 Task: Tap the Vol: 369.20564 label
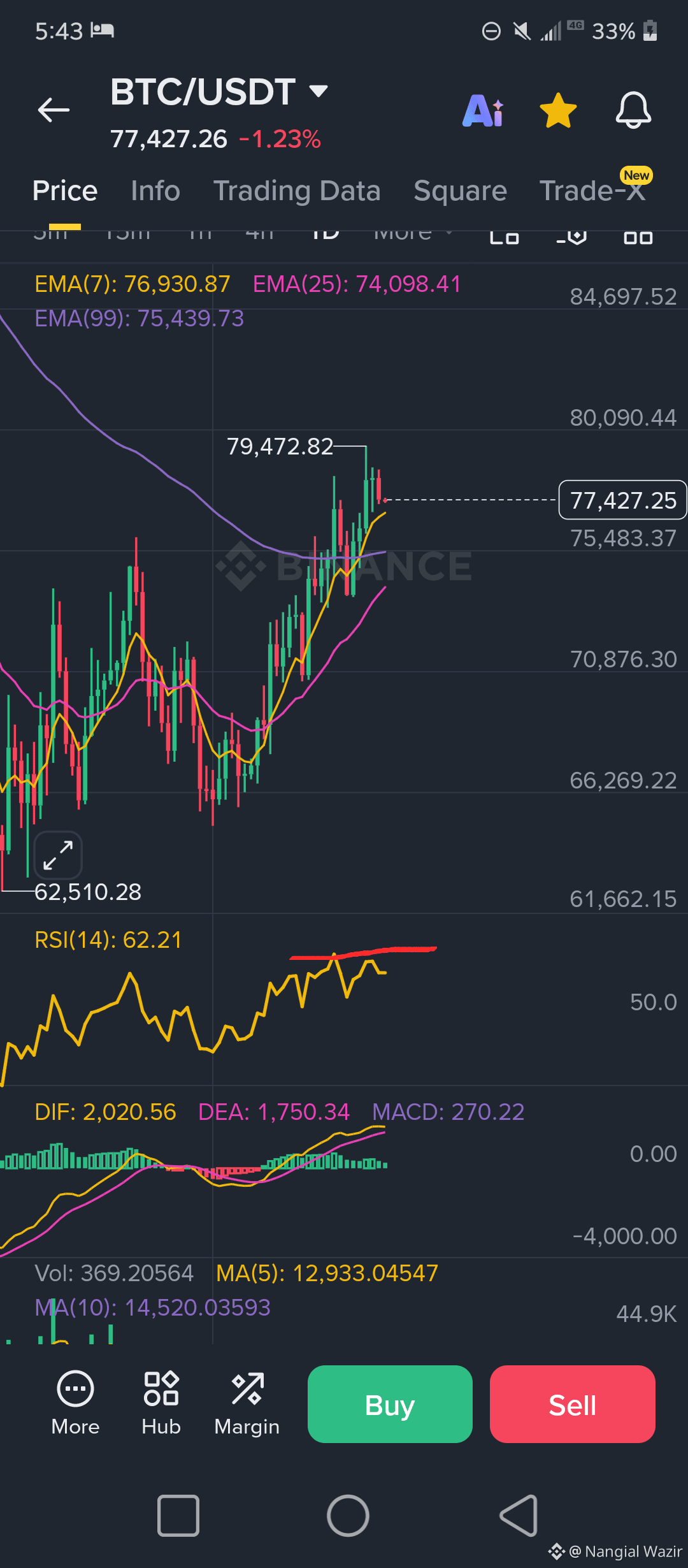(114, 1274)
